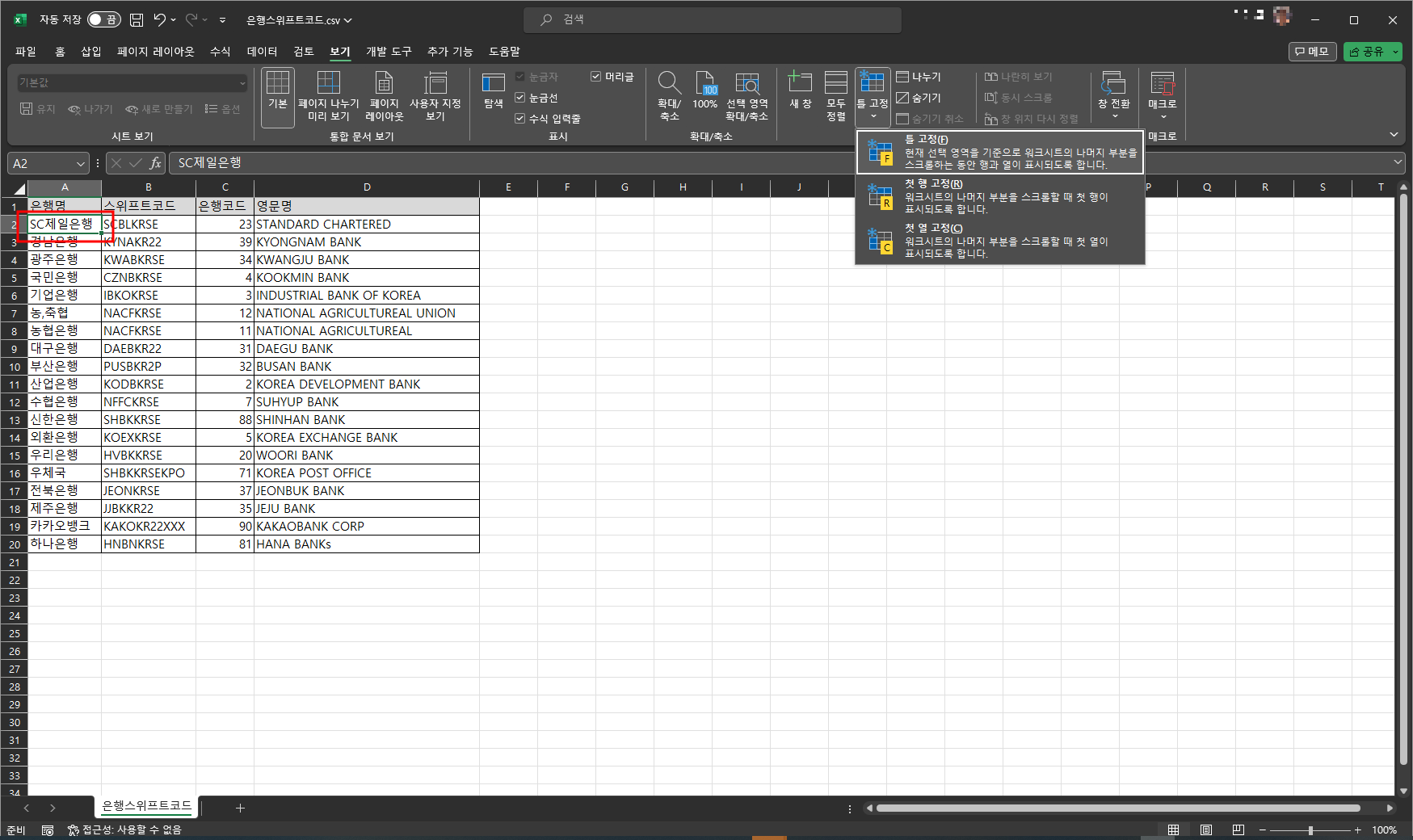Click the undo arrow icon
Screen dimensions: 1413x840
(x=160, y=19)
